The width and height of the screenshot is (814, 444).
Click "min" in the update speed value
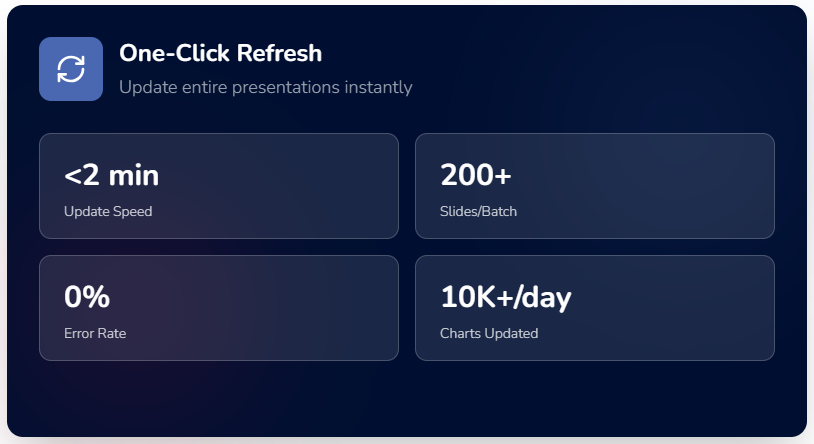pyautogui.click(x=133, y=176)
